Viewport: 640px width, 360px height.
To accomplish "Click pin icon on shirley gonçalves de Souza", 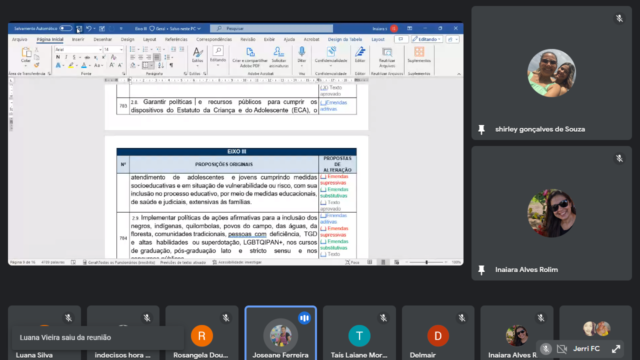I will [481, 130].
